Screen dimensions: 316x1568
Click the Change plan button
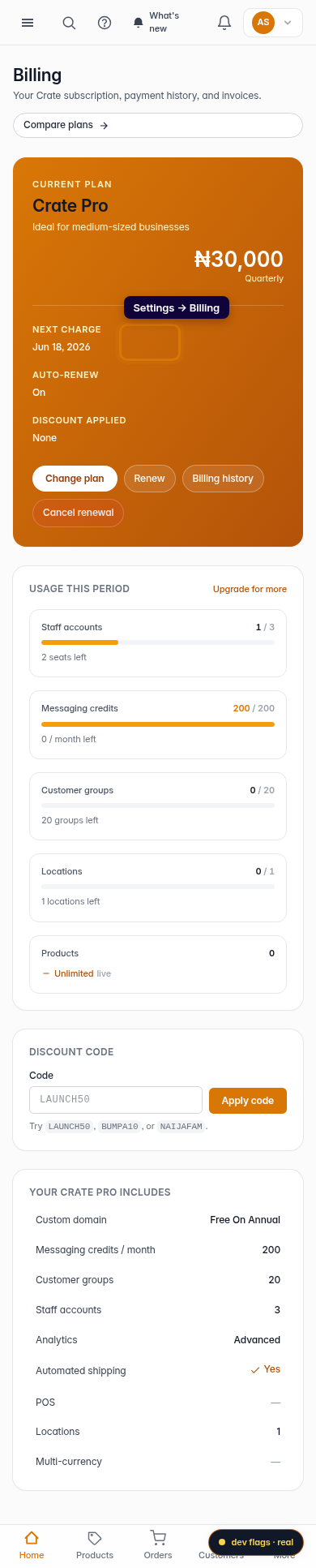click(75, 479)
